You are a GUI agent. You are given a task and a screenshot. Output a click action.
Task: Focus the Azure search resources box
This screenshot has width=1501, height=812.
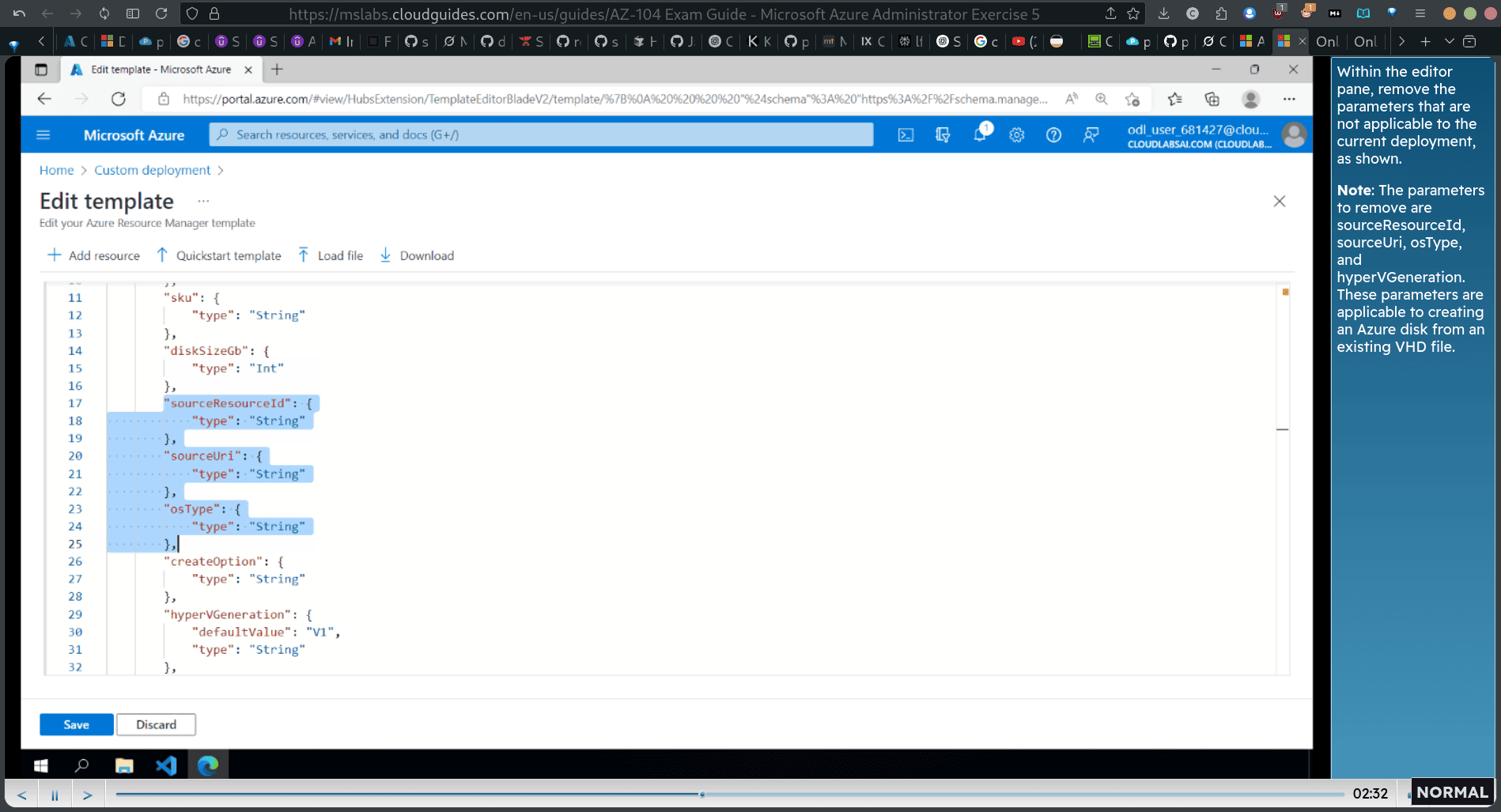(x=541, y=134)
